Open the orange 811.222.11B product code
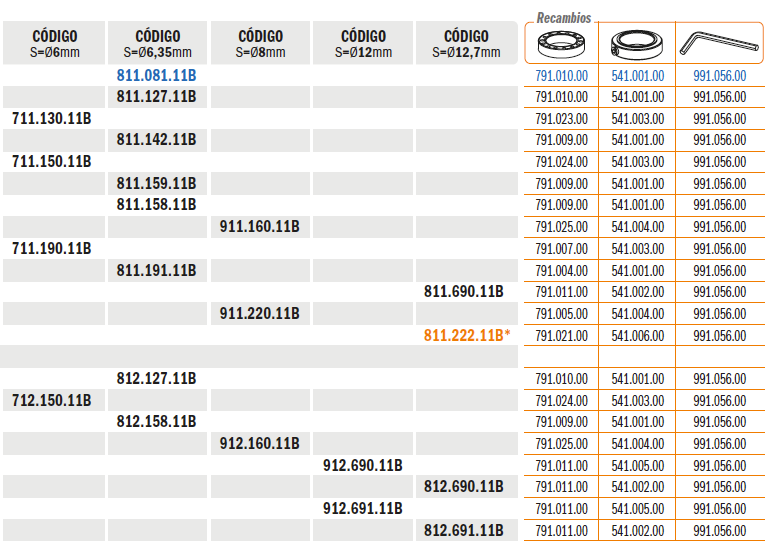The width and height of the screenshot is (775, 551). click(464, 336)
